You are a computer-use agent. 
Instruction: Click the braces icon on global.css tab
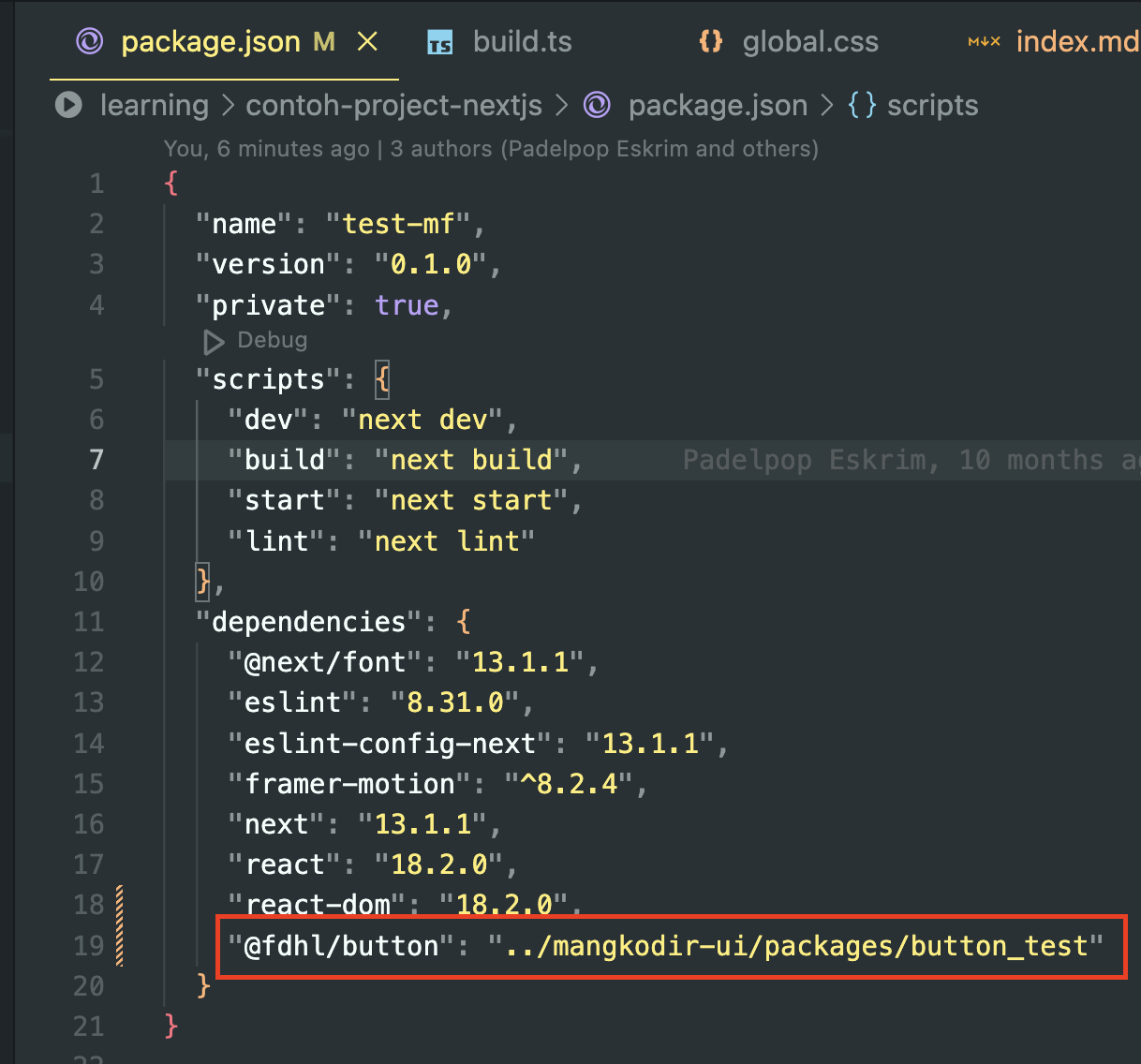pyautogui.click(x=711, y=41)
